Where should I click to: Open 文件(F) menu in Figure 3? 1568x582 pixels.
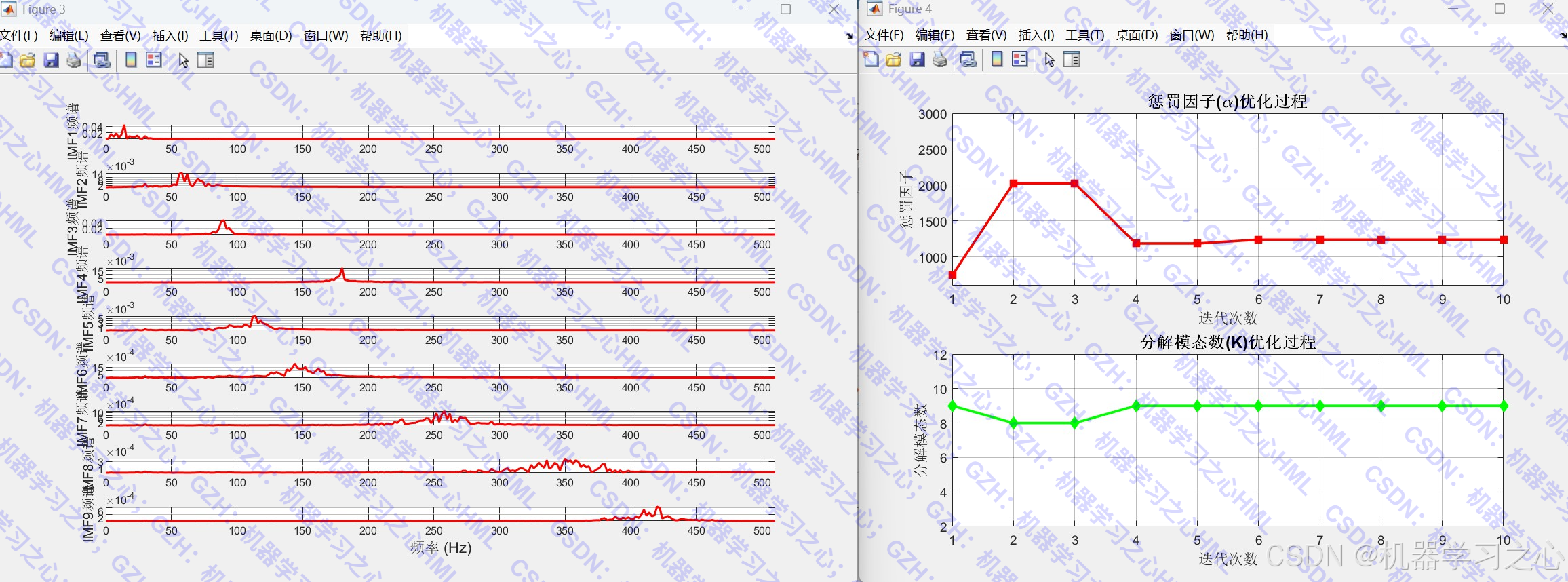point(18,35)
